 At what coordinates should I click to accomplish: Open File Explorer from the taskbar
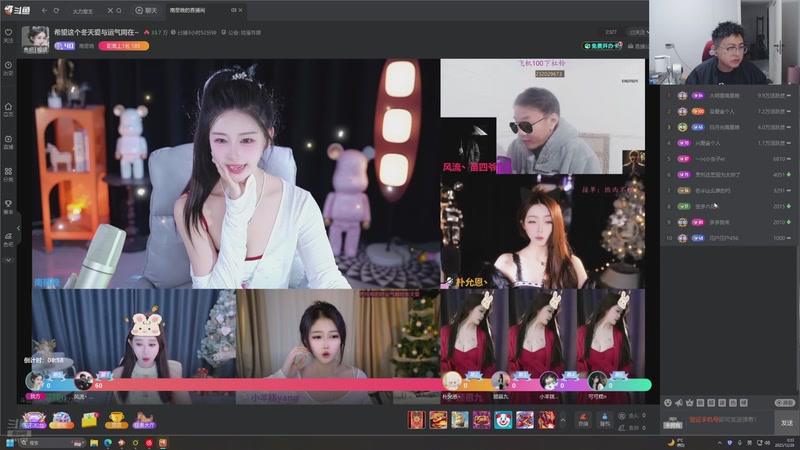94,443
